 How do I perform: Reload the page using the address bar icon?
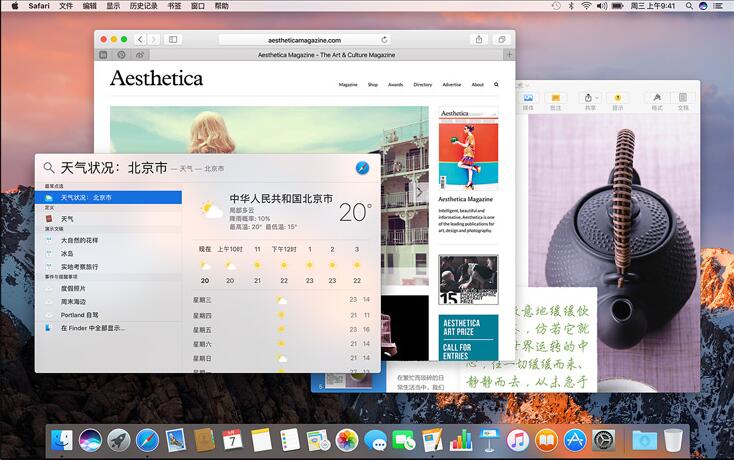coord(384,39)
